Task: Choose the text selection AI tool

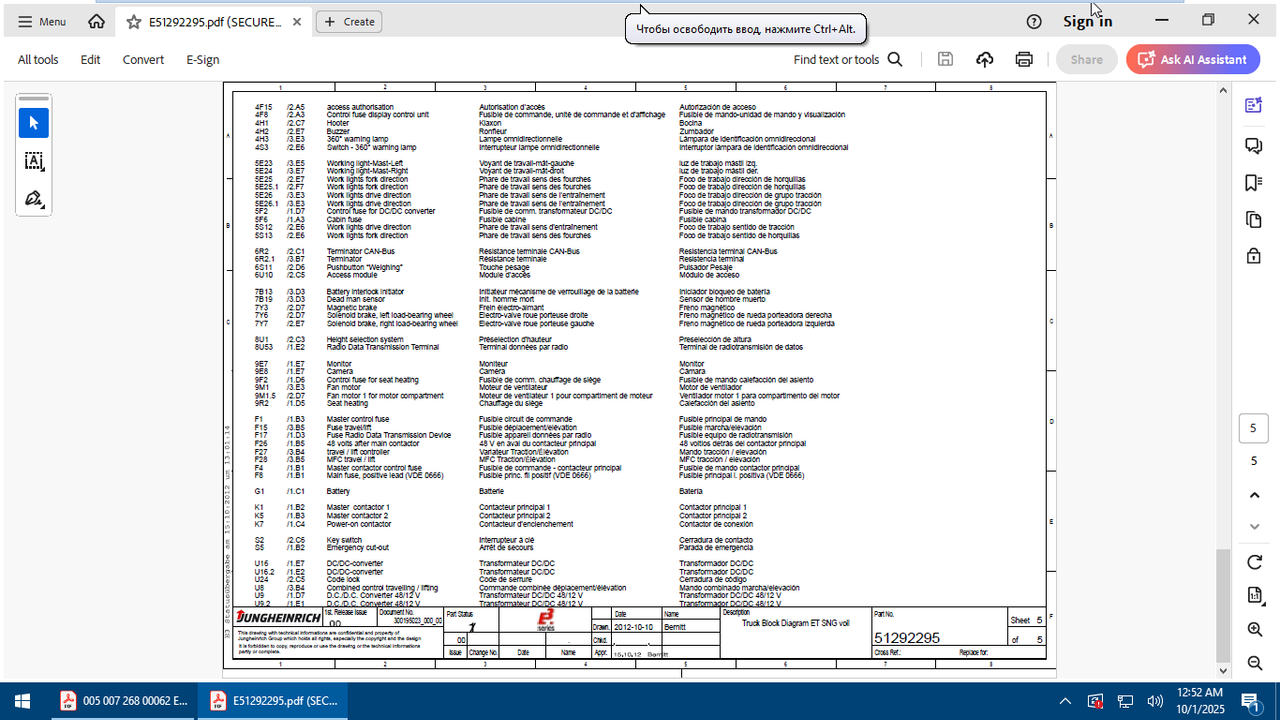Action: pyautogui.click(x=34, y=161)
